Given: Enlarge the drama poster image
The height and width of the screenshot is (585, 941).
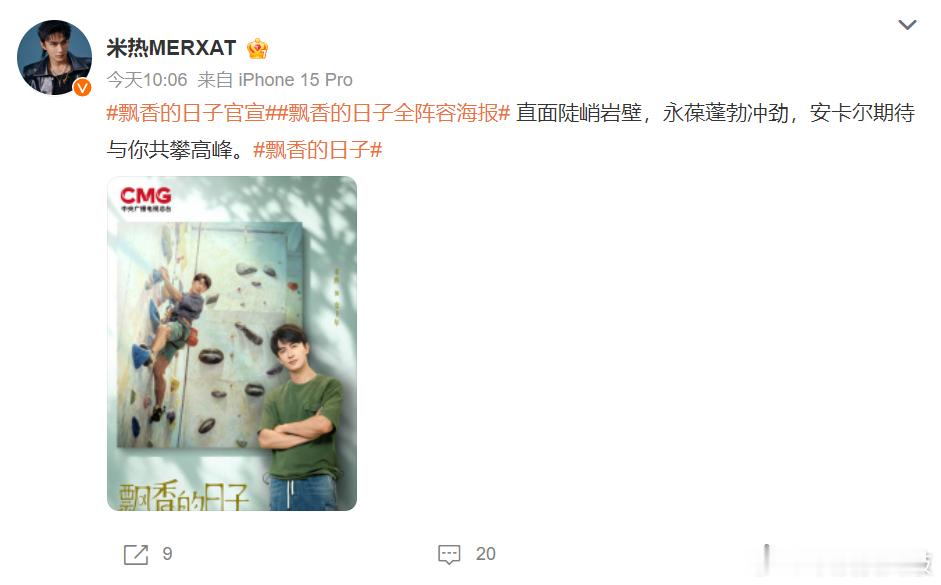Looking at the screenshot, I should (x=232, y=343).
